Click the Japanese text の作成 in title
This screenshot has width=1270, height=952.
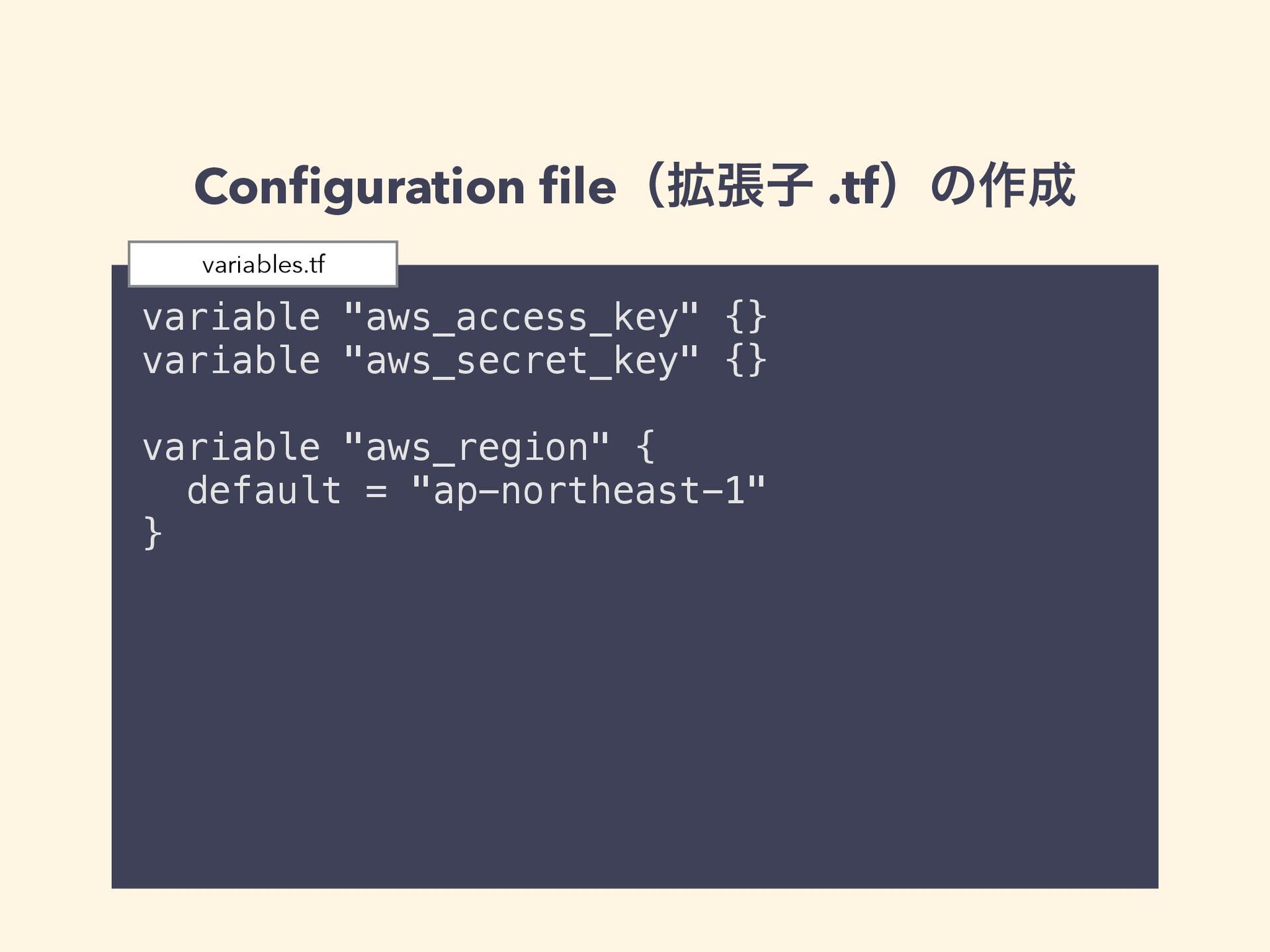click(1003, 186)
